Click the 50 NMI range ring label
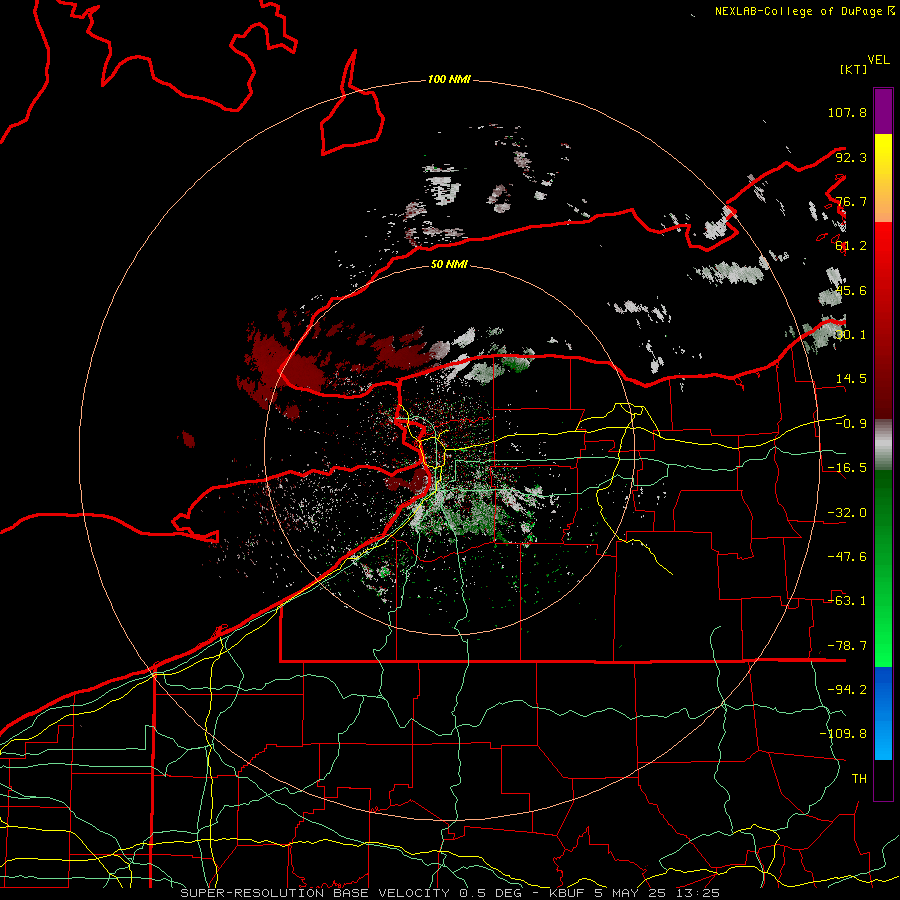 point(449,265)
